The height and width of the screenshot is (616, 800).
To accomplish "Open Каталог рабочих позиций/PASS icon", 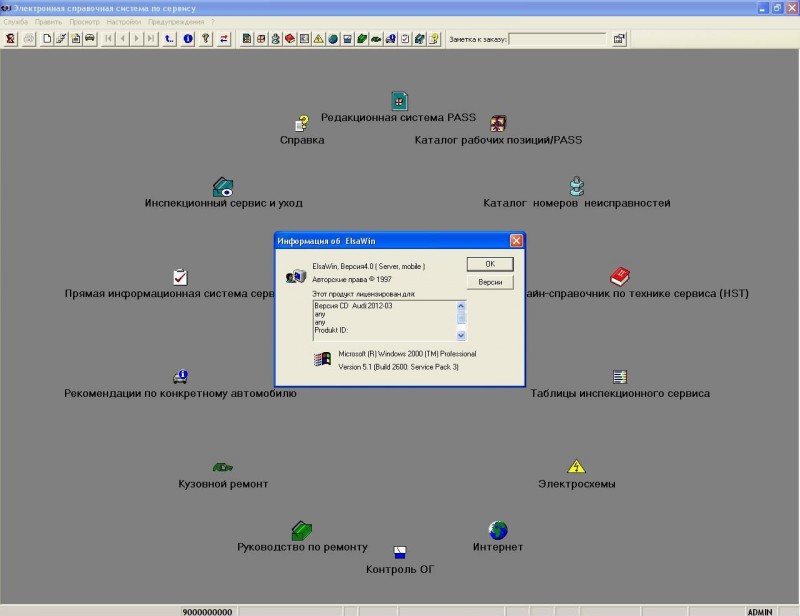I will click(498, 123).
